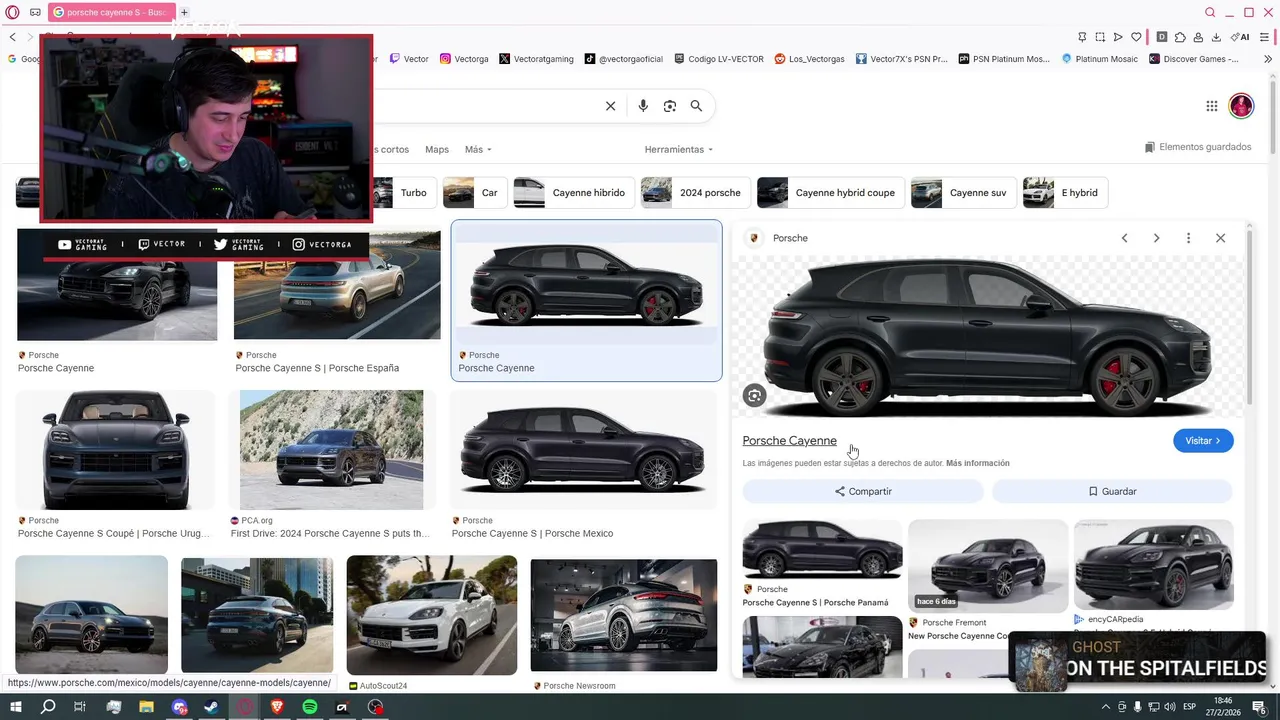Switch to the Maps search tab

pos(437,150)
